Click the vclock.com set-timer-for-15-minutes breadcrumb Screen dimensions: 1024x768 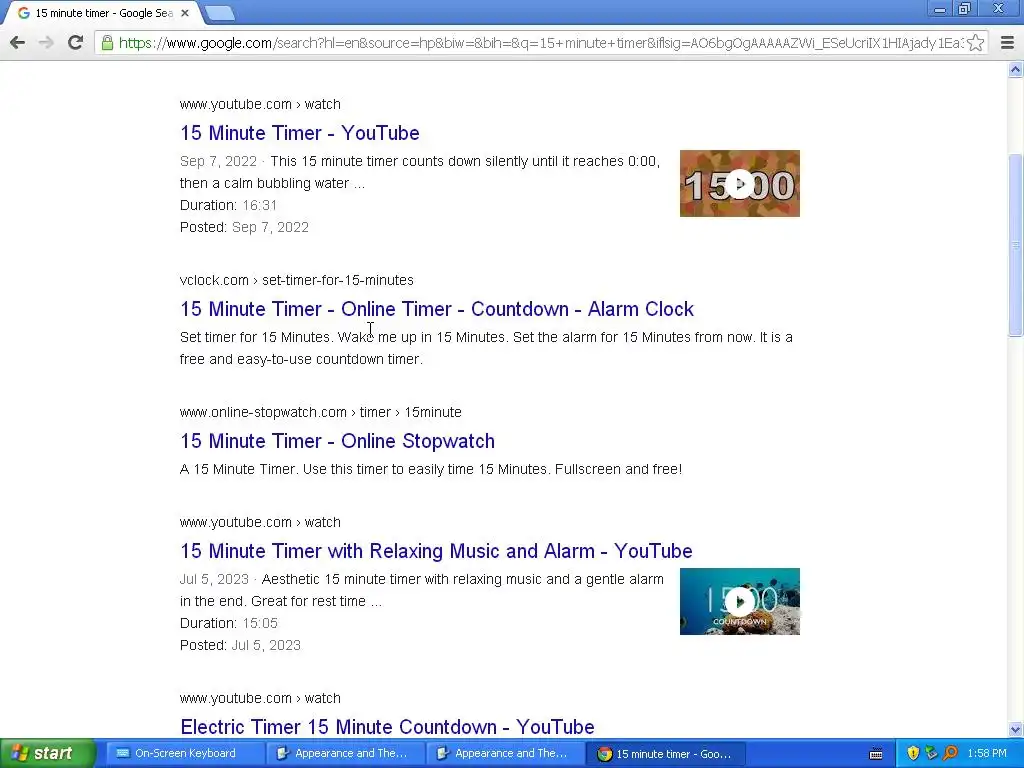tap(296, 280)
